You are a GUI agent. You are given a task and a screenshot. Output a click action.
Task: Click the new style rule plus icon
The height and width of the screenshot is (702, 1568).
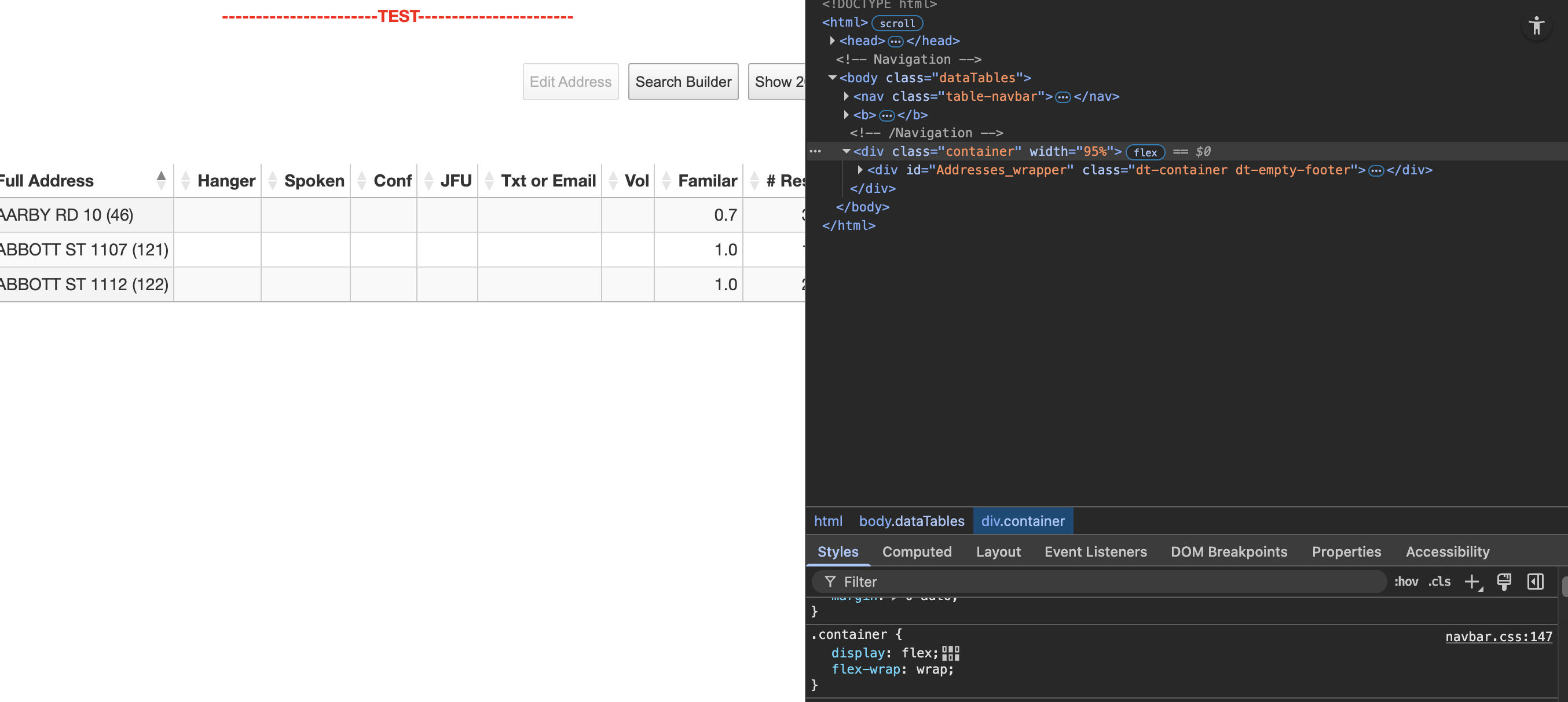(x=1472, y=582)
